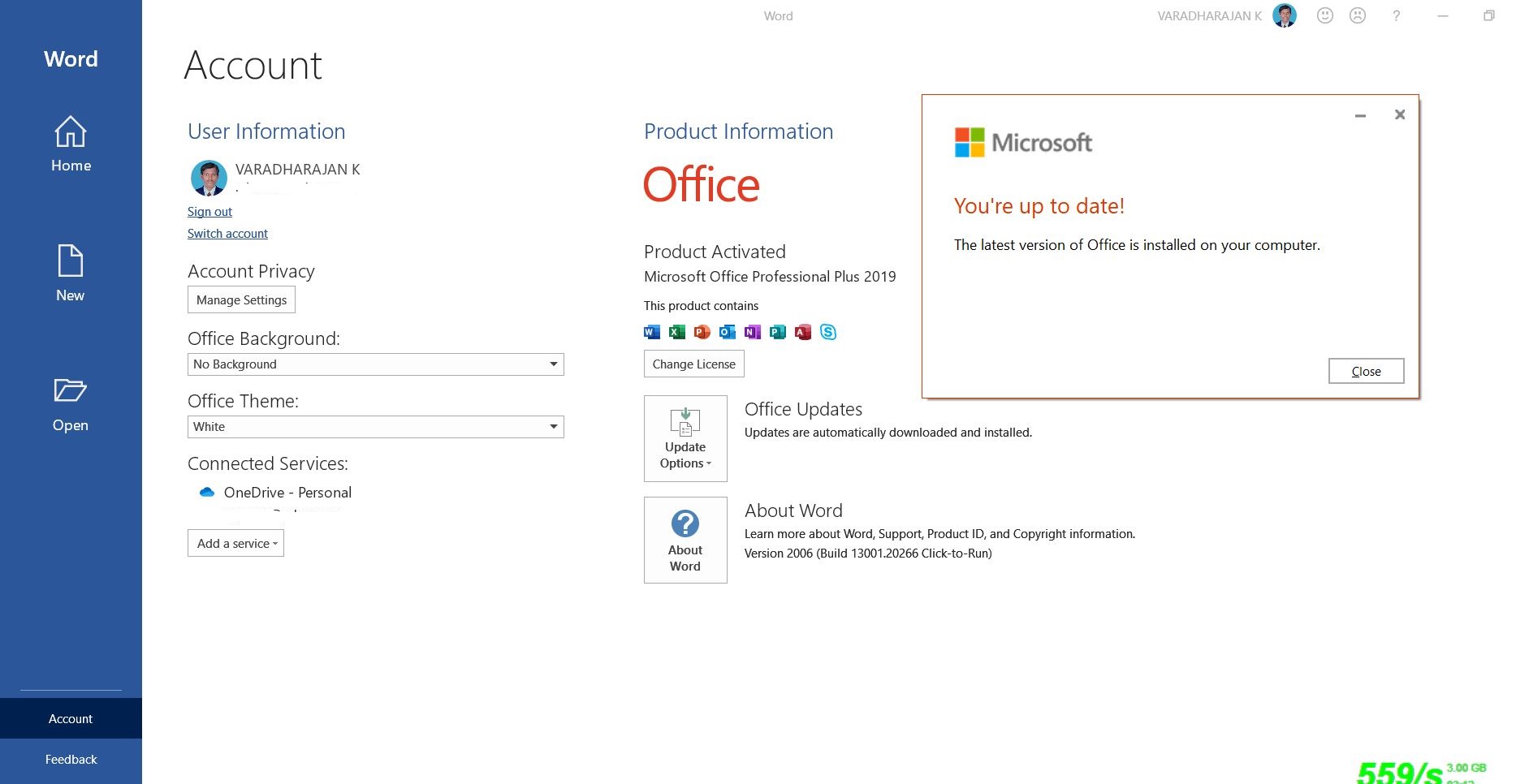
Task: Click the Access app icon in product list
Action: tap(803, 332)
